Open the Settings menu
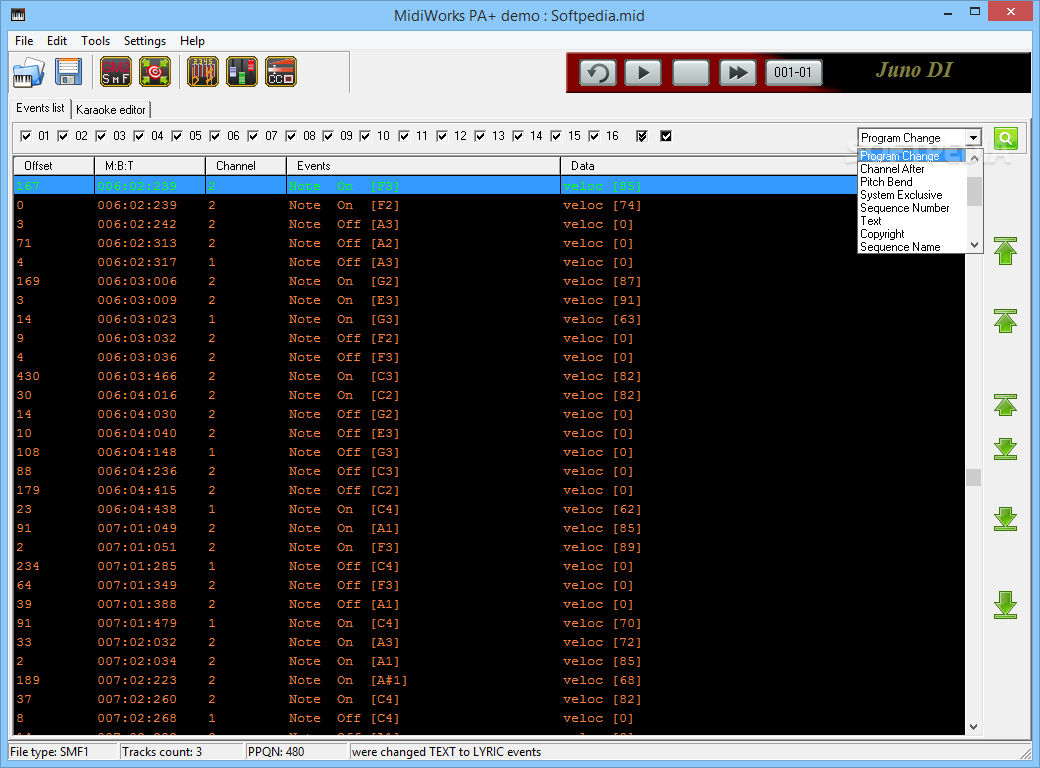The image size is (1040, 768). 145,40
